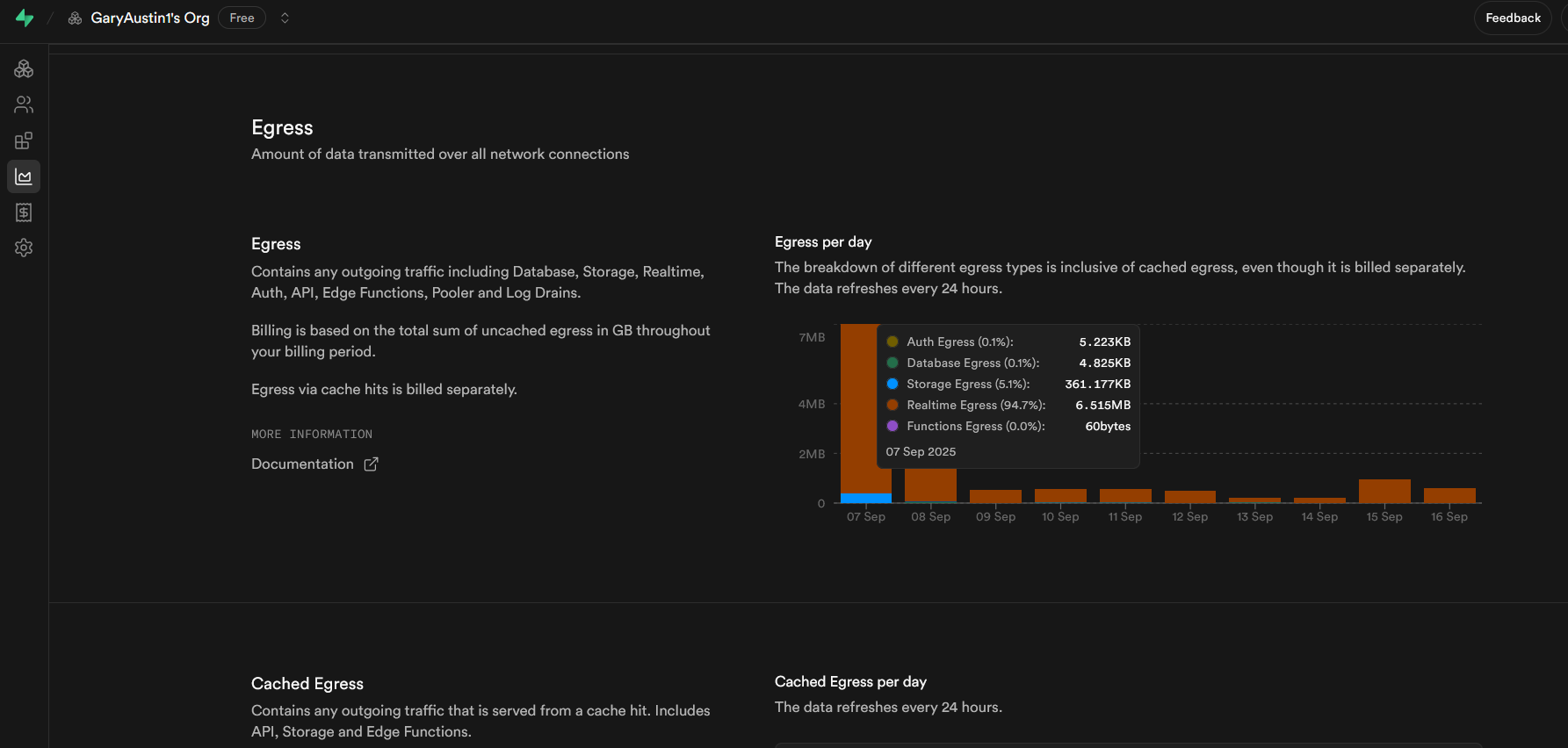The height and width of the screenshot is (748, 1568).
Task: Click the "2MB" y-axis label
Action: click(812, 454)
